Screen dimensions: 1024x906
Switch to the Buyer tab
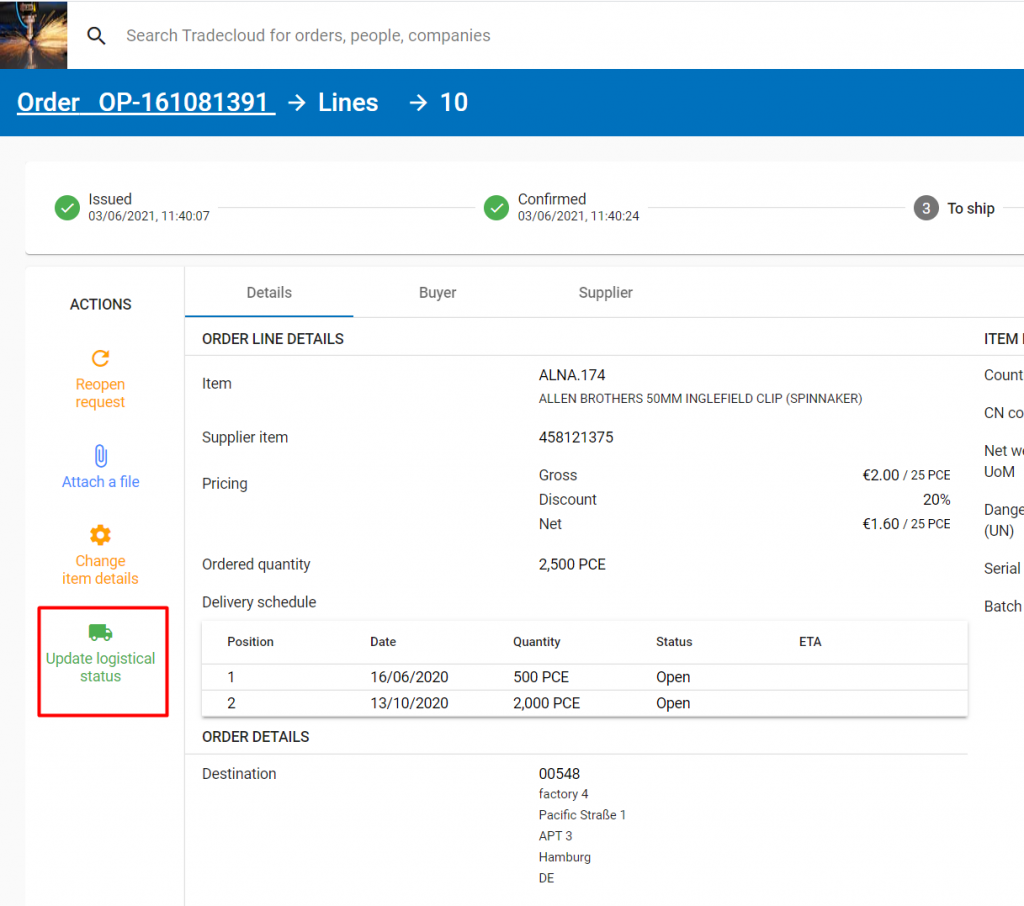438,293
